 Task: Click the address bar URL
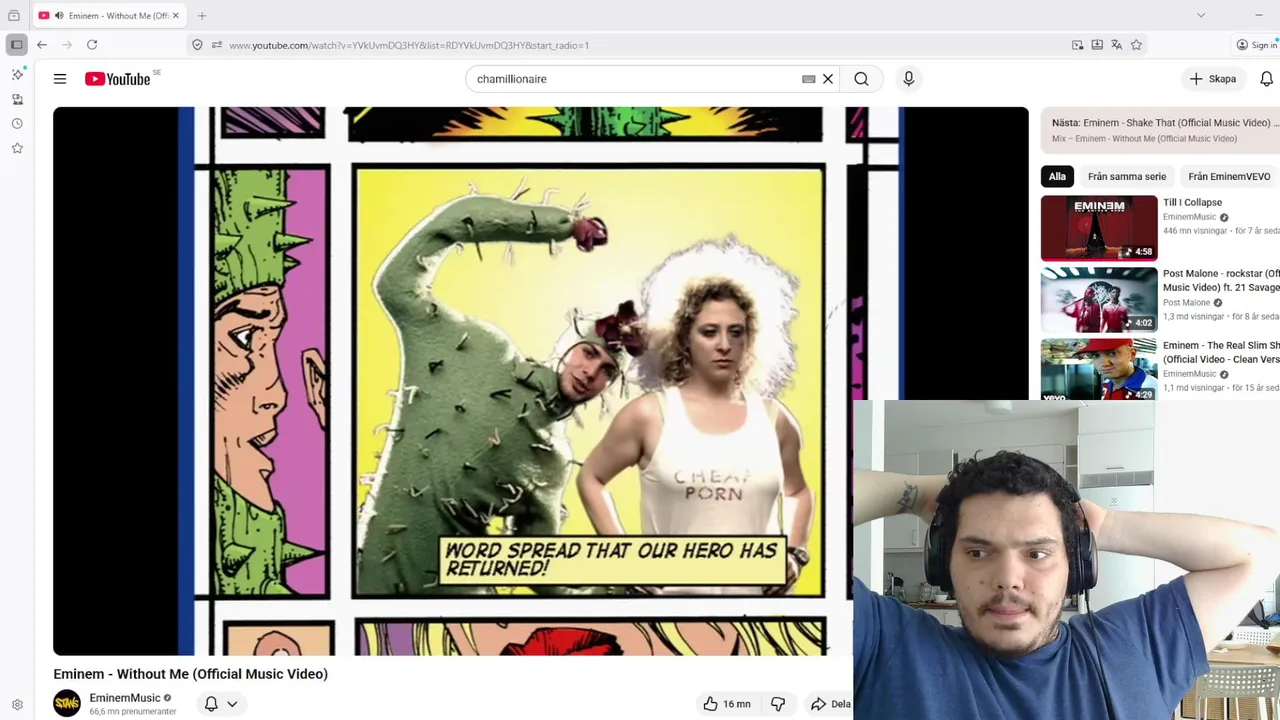(409, 45)
